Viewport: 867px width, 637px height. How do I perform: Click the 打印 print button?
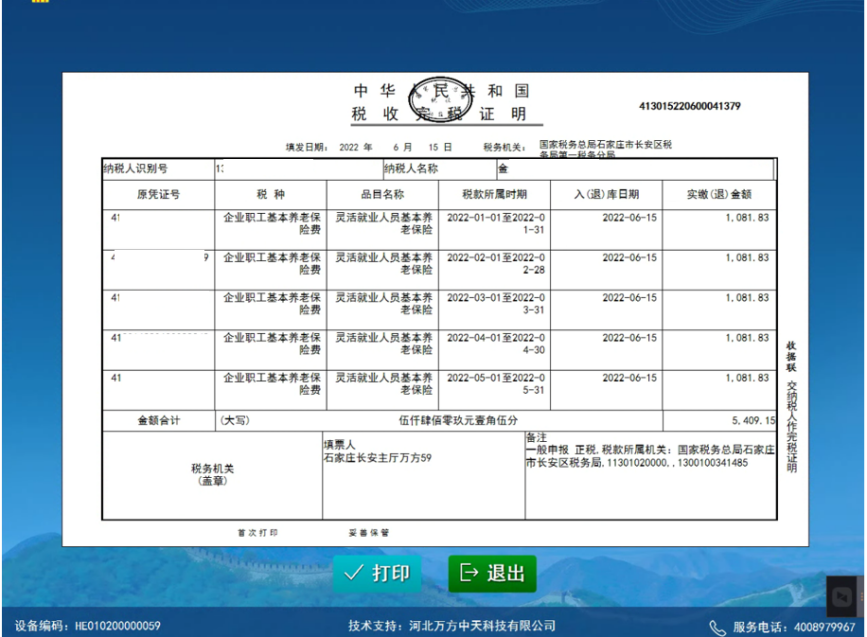377,573
